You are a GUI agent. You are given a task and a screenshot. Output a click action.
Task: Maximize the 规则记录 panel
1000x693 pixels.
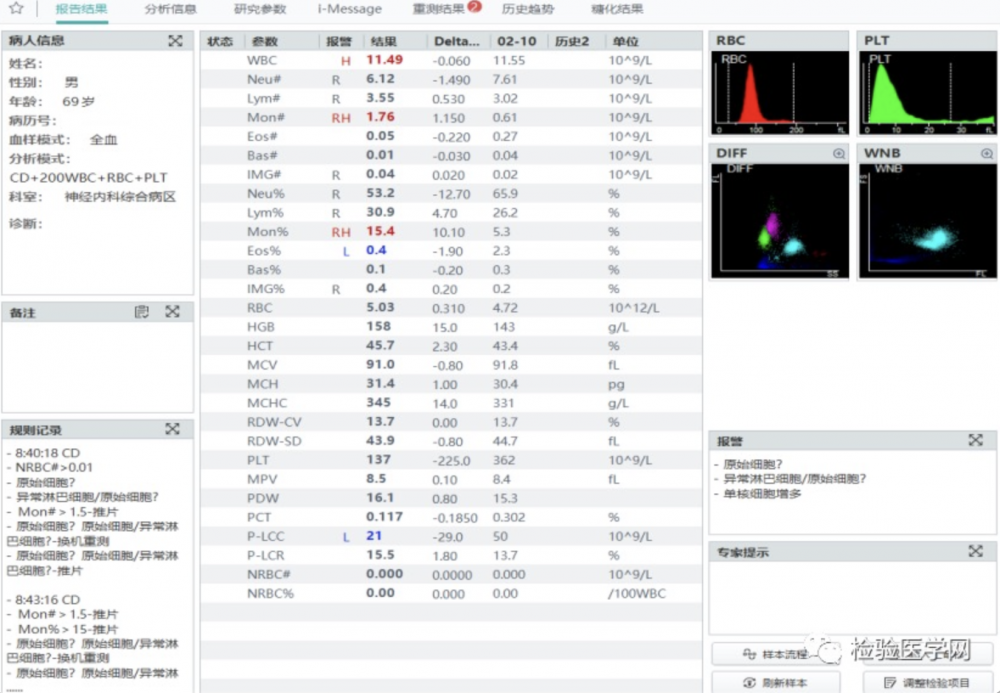(173, 429)
